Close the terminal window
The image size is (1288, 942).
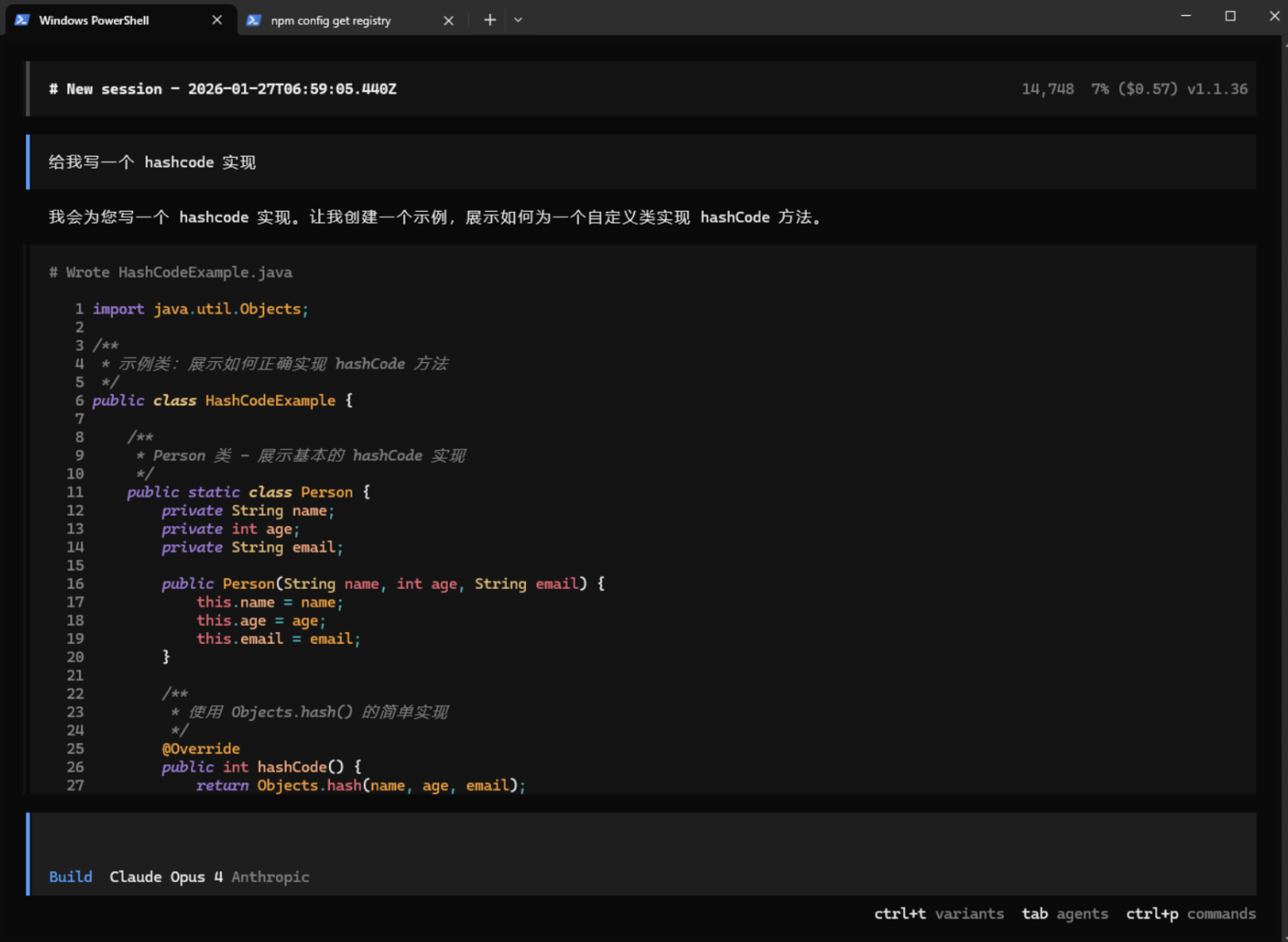tap(1274, 16)
